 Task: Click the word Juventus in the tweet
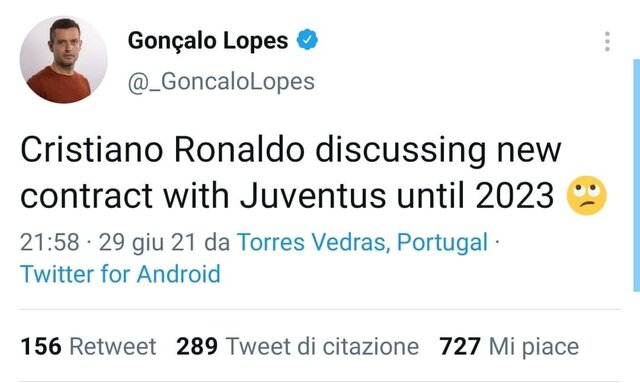[313, 196]
